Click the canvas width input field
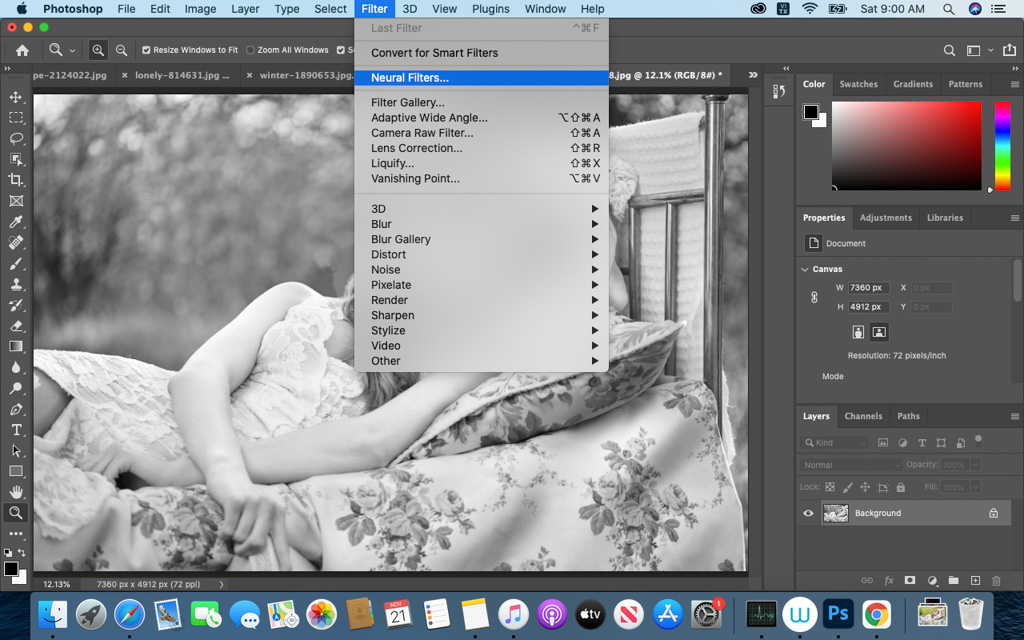The image size is (1024, 640). 870,288
